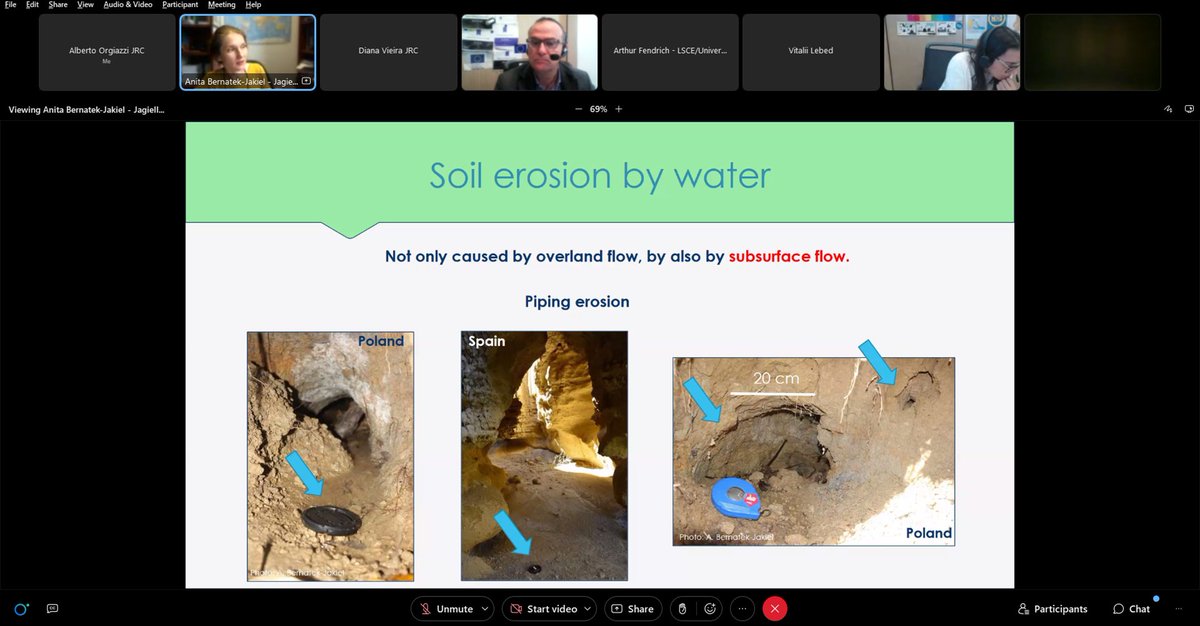Open the Audio & Video menu
Screen dimensions: 1200x626
coord(128,5)
